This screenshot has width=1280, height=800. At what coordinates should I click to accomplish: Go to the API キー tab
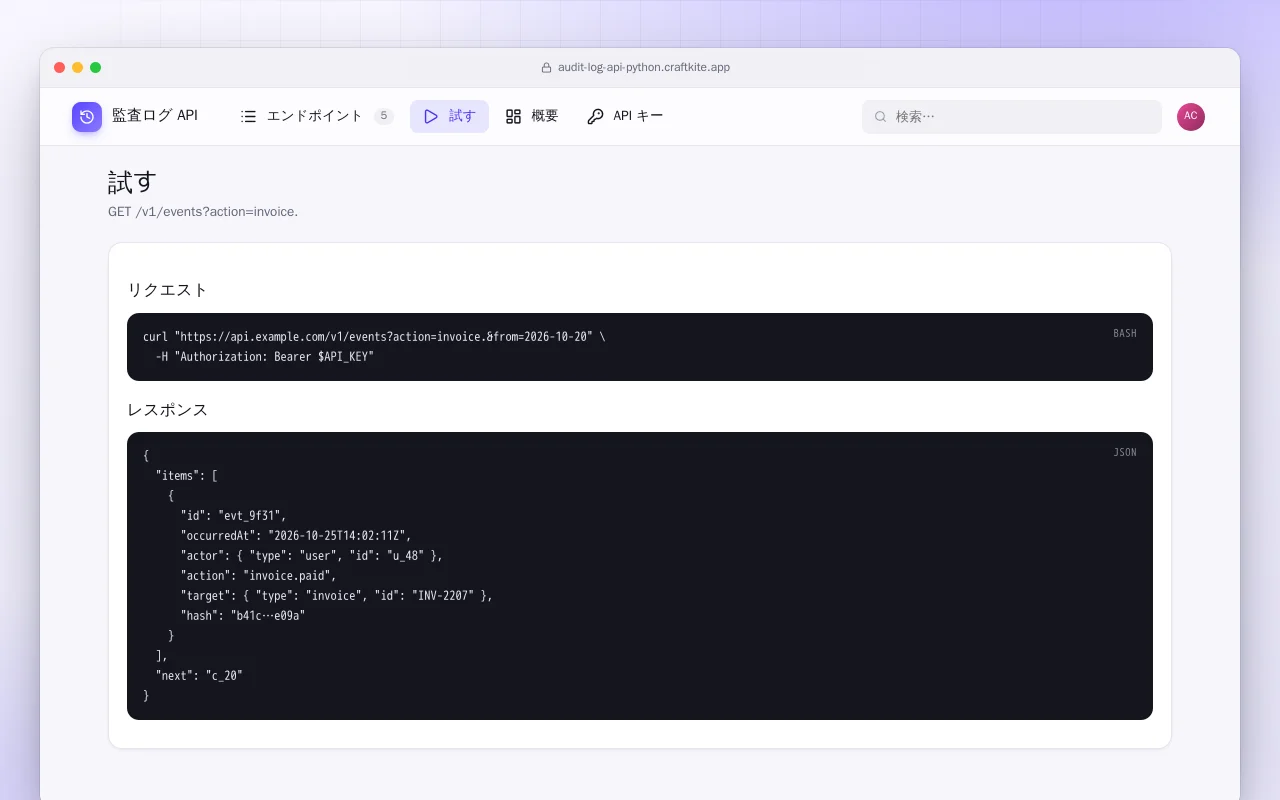[625, 116]
